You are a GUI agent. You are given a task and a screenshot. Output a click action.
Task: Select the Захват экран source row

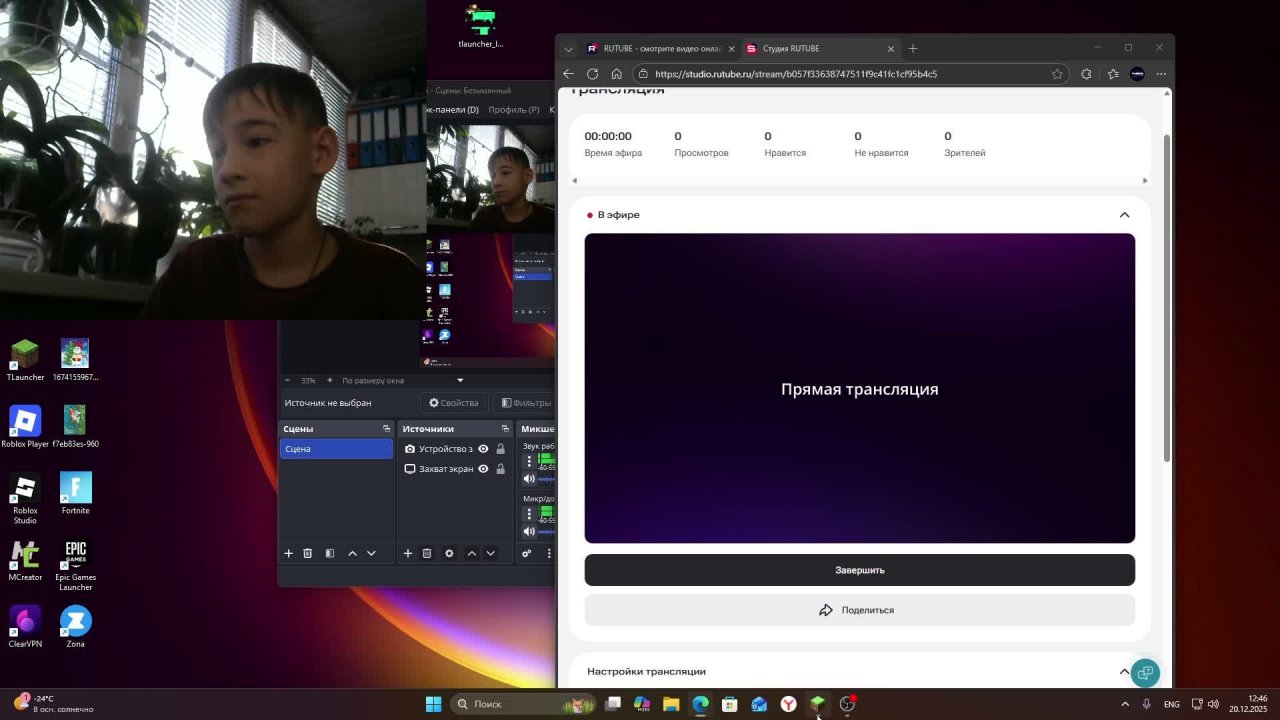455,469
